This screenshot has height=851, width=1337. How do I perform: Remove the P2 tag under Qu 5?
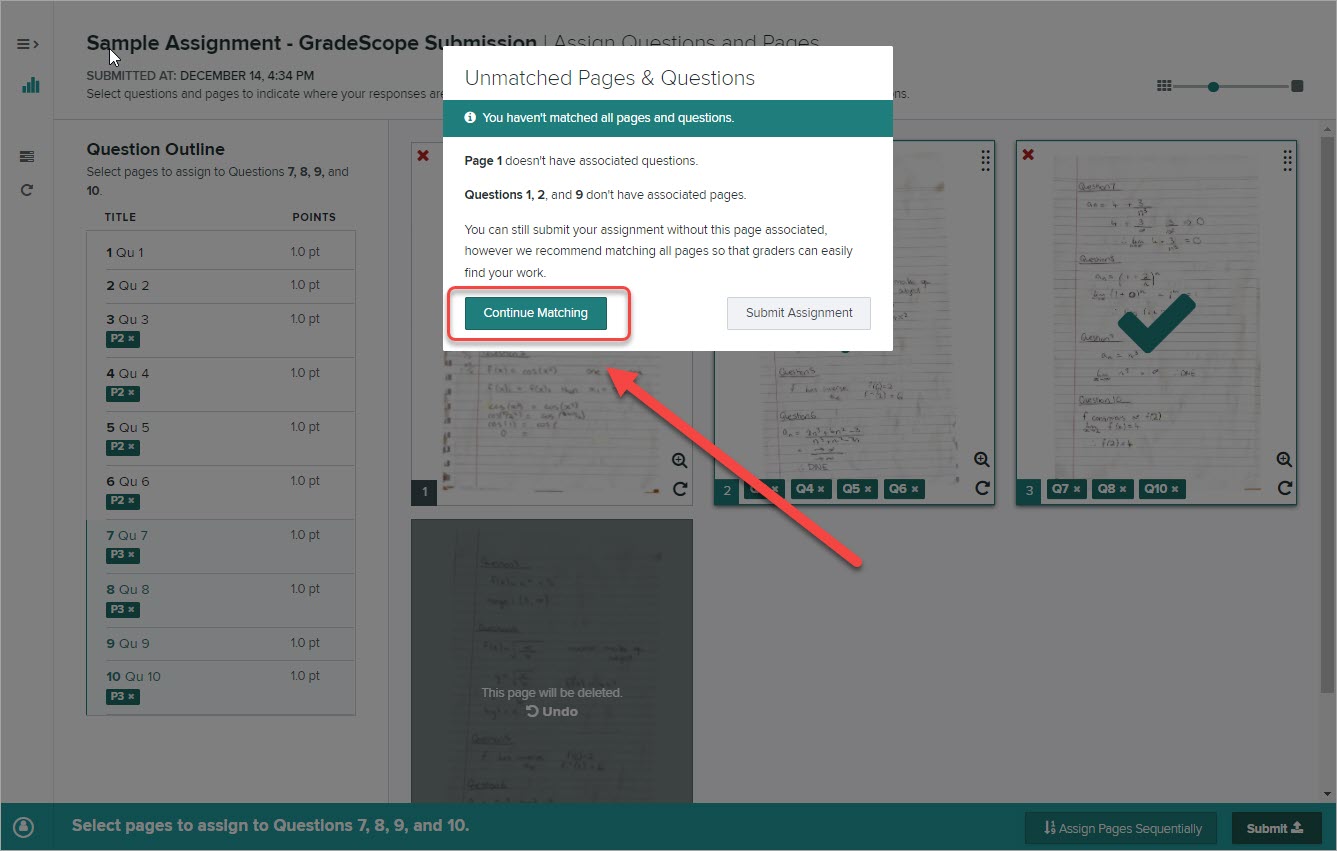132,447
